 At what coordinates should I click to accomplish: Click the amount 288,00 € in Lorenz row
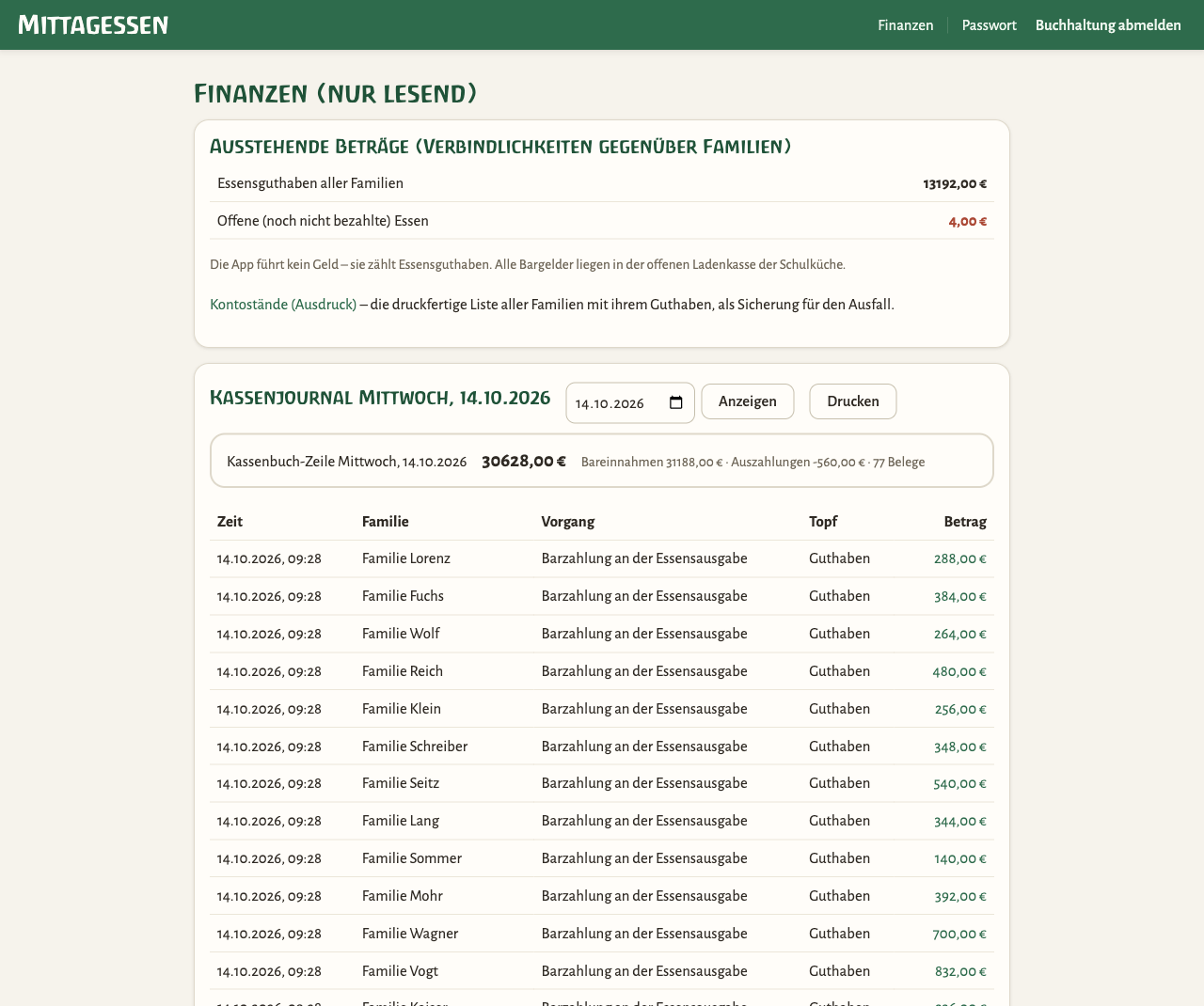pyautogui.click(x=960, y=558)
